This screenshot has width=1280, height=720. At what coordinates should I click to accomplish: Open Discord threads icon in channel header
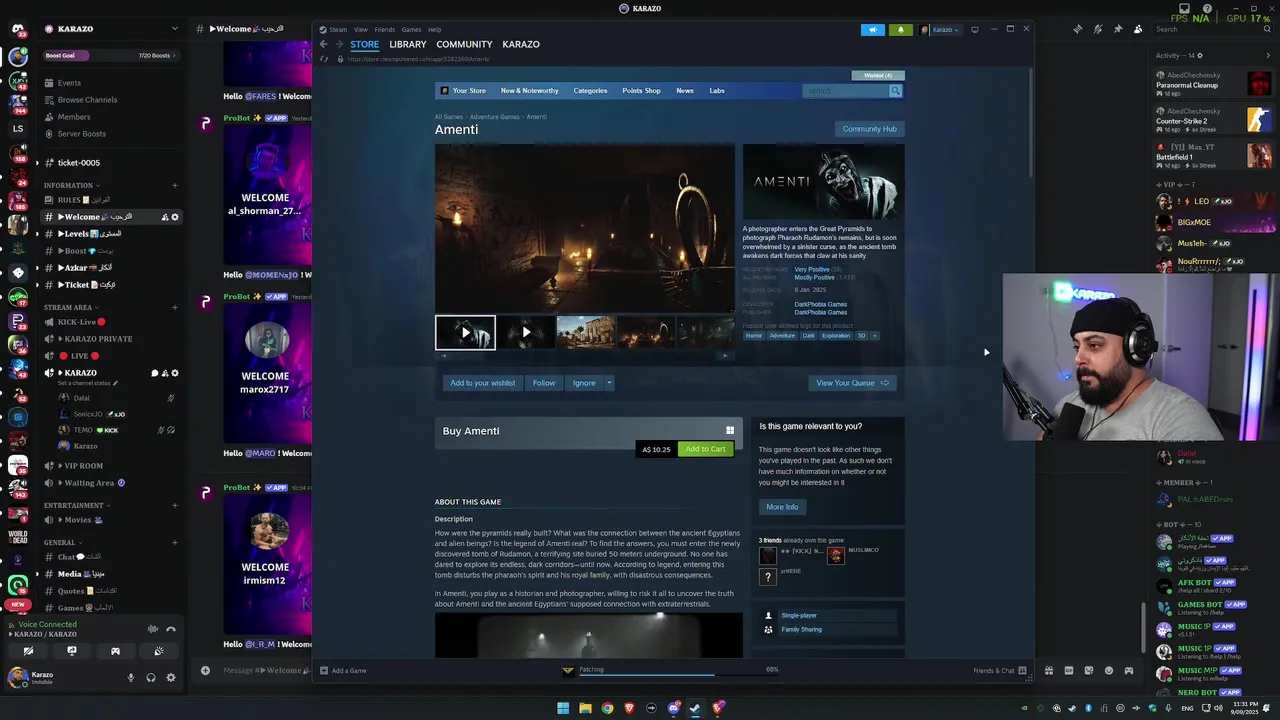pyautogui.click(x=1077, y=29)
